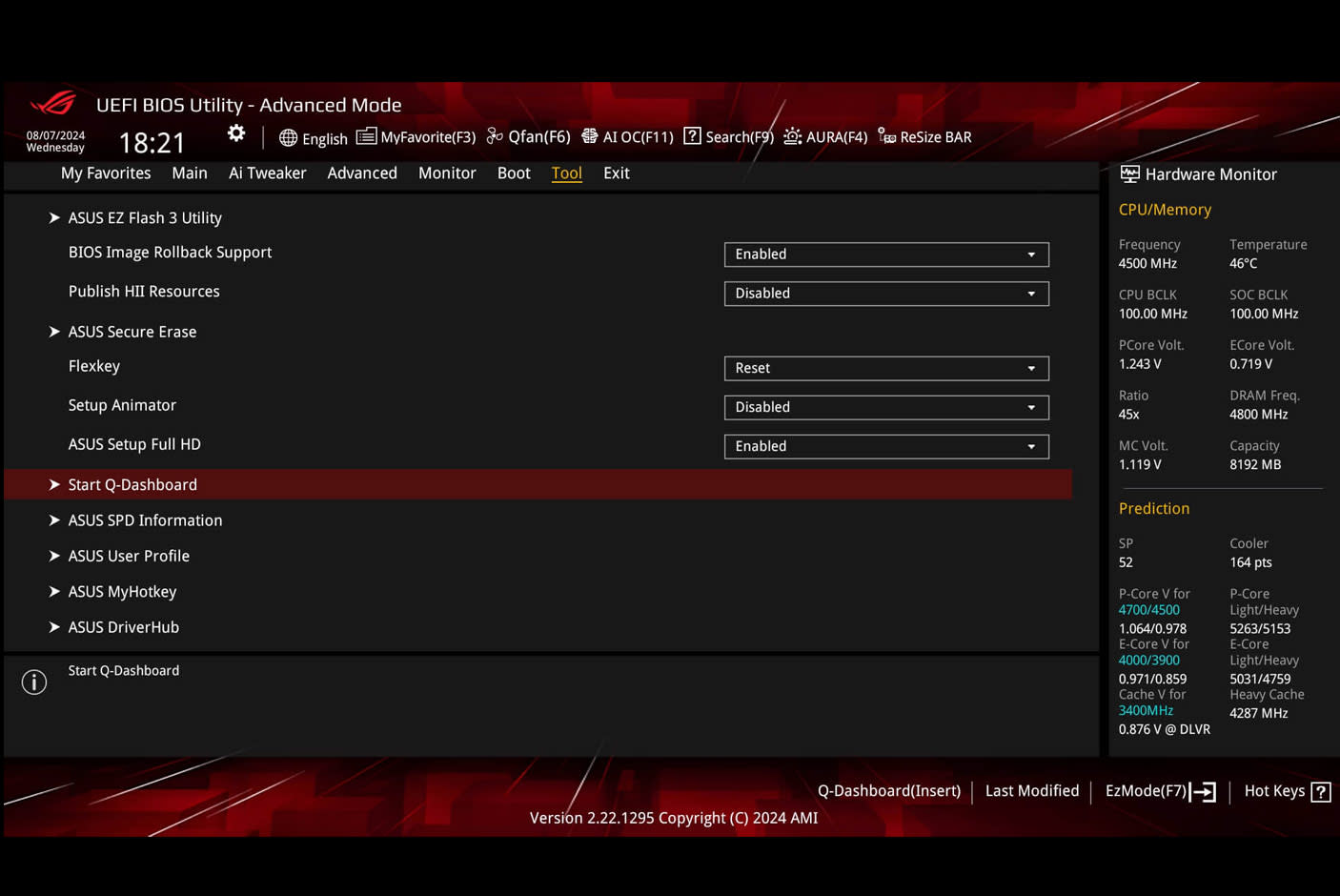This screenshot has width=1340, height=896.
Task: Click the settings gear icon
Action: (236, 134)
